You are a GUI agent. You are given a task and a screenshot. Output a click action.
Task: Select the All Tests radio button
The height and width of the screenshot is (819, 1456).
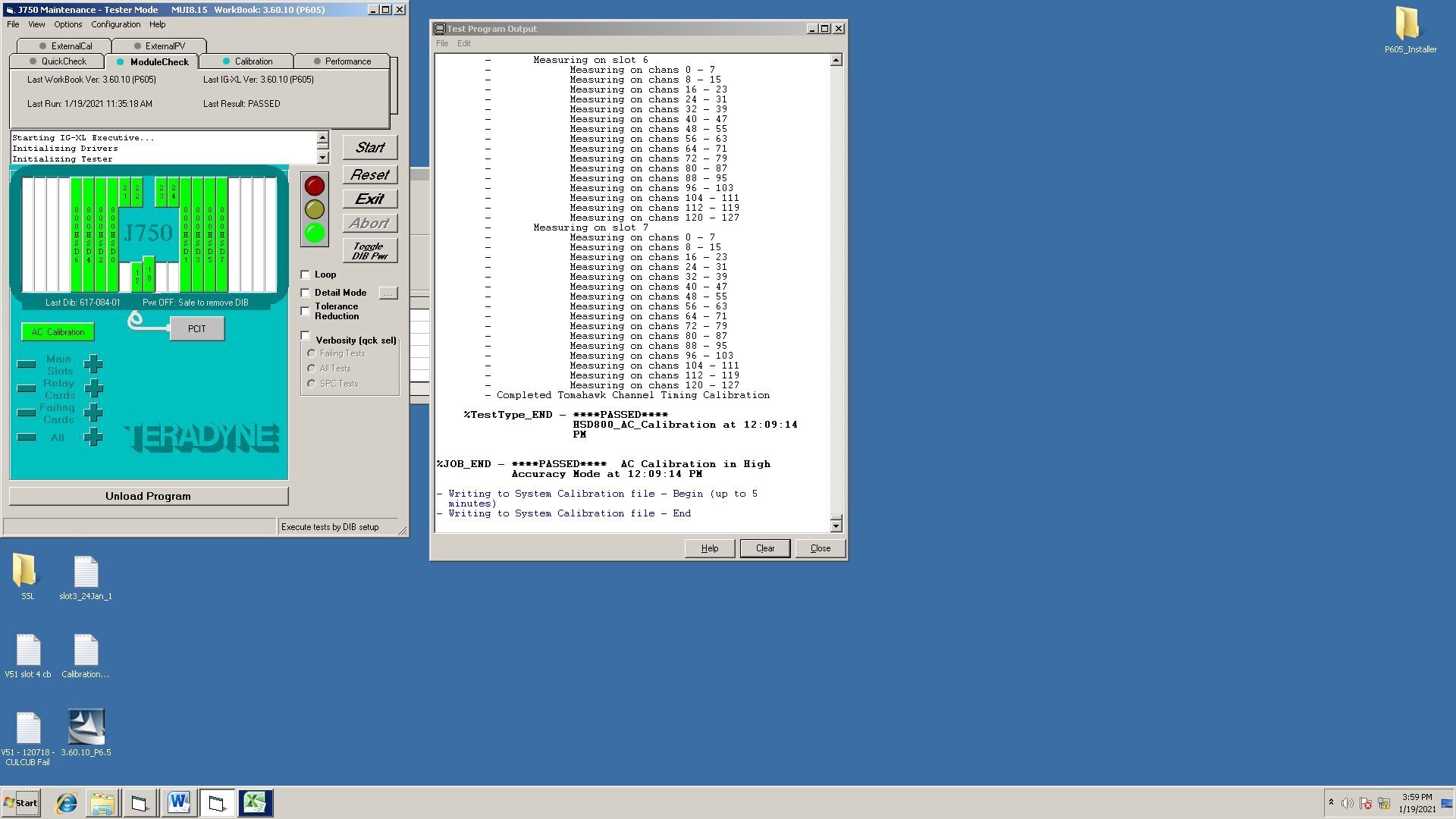point(311,368)
